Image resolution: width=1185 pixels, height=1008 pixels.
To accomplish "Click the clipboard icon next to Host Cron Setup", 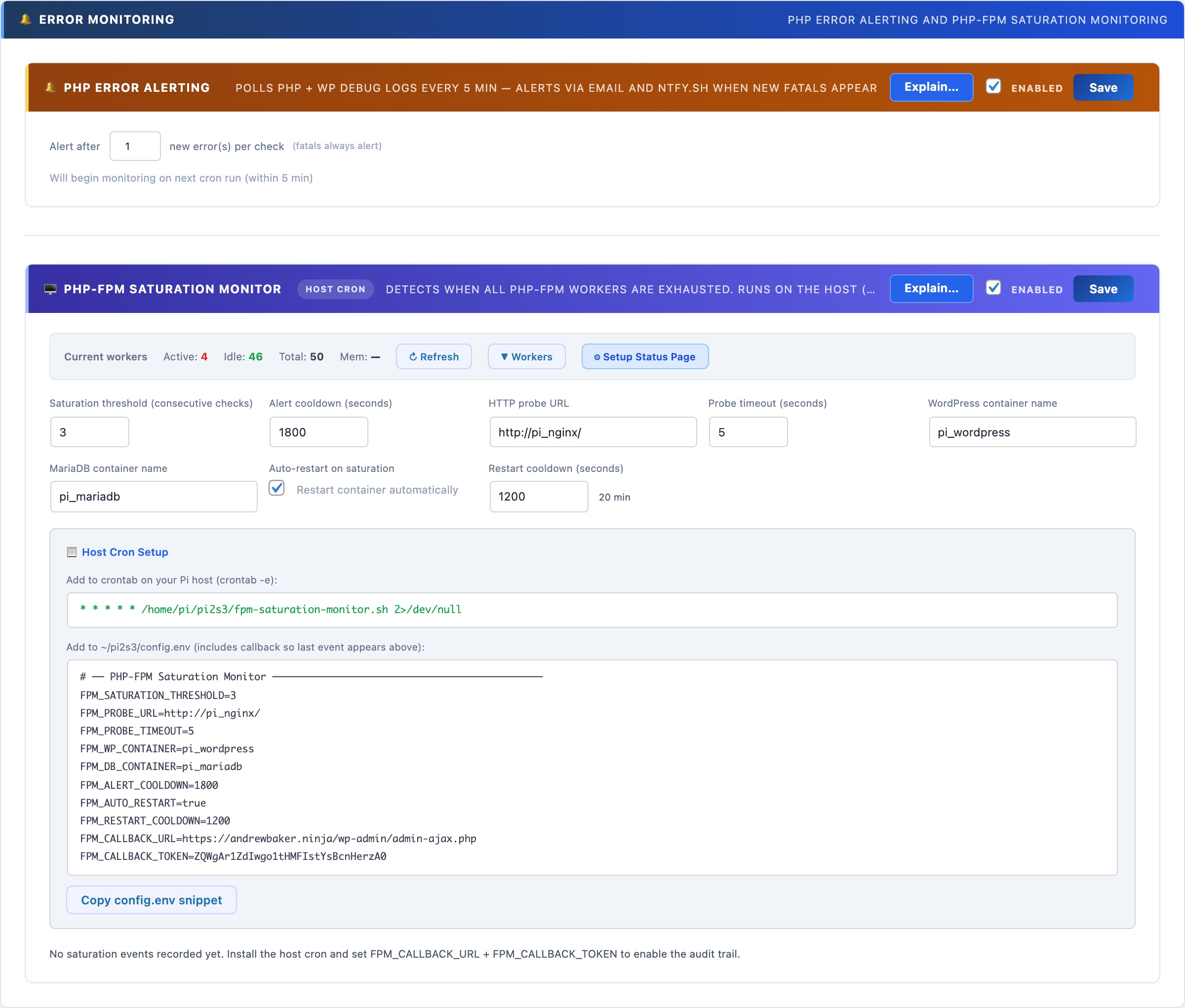I will click(x=72, y=552).
